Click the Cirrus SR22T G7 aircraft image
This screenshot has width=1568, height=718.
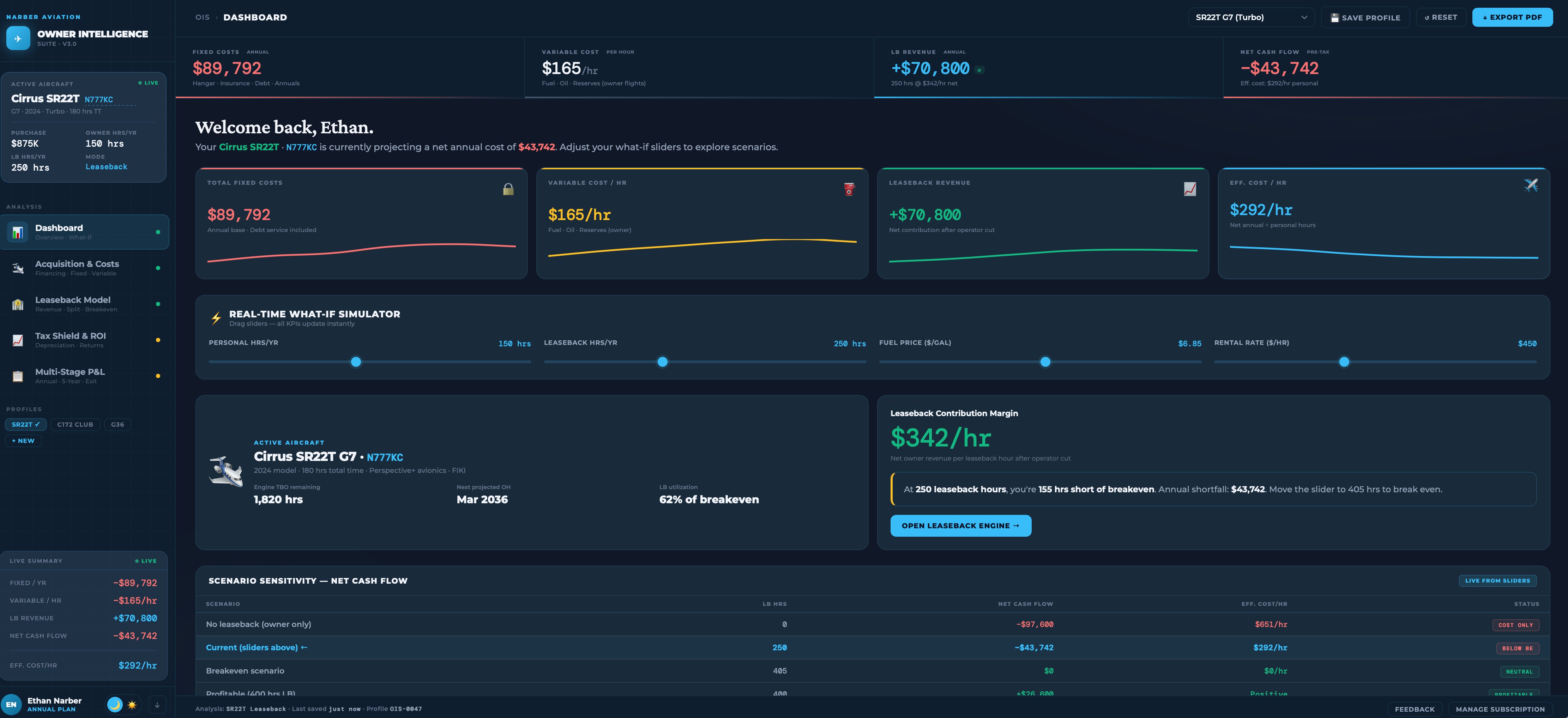pyautogui.click(x=226, y=471)
